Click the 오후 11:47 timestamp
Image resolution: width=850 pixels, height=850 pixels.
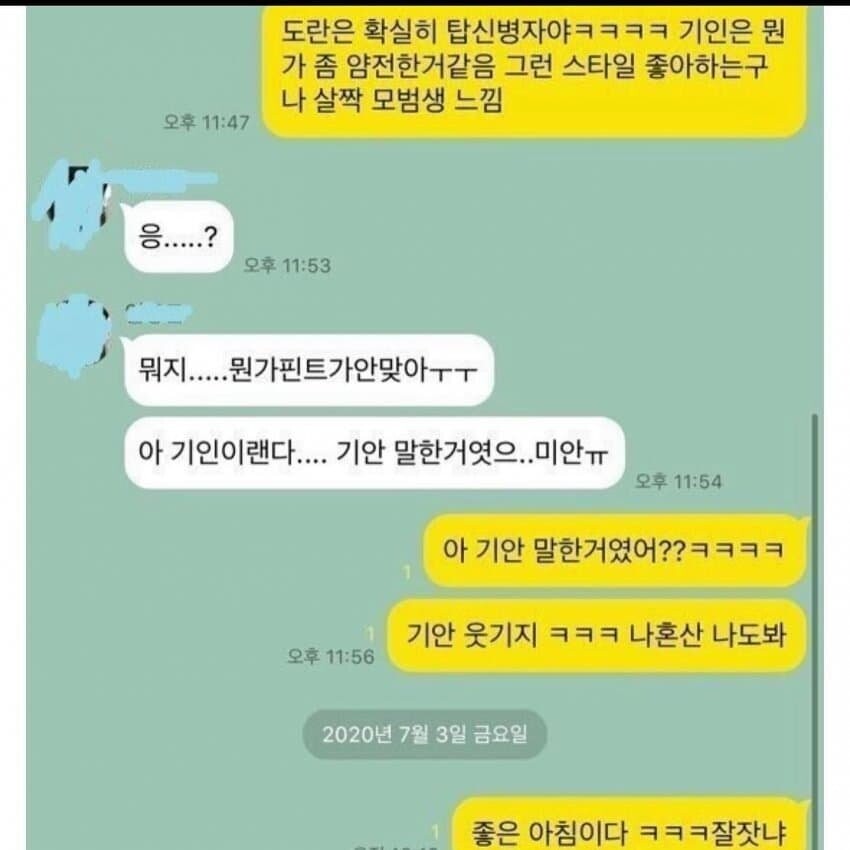point(207,122)
